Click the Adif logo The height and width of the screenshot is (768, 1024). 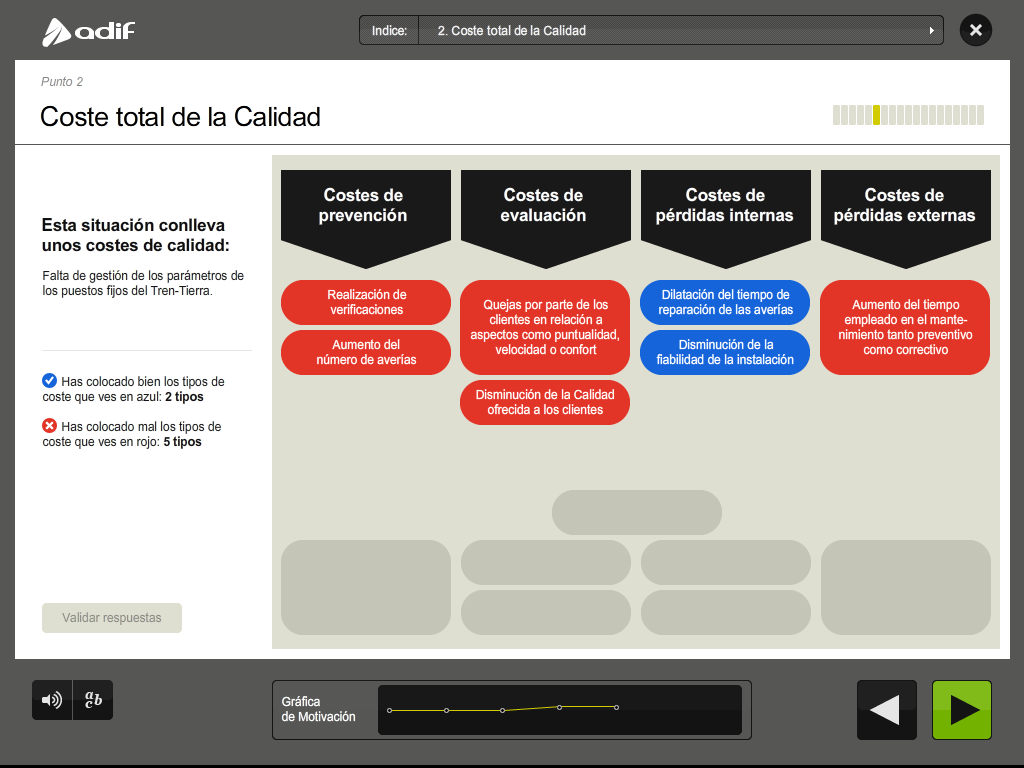pos(89,31)
